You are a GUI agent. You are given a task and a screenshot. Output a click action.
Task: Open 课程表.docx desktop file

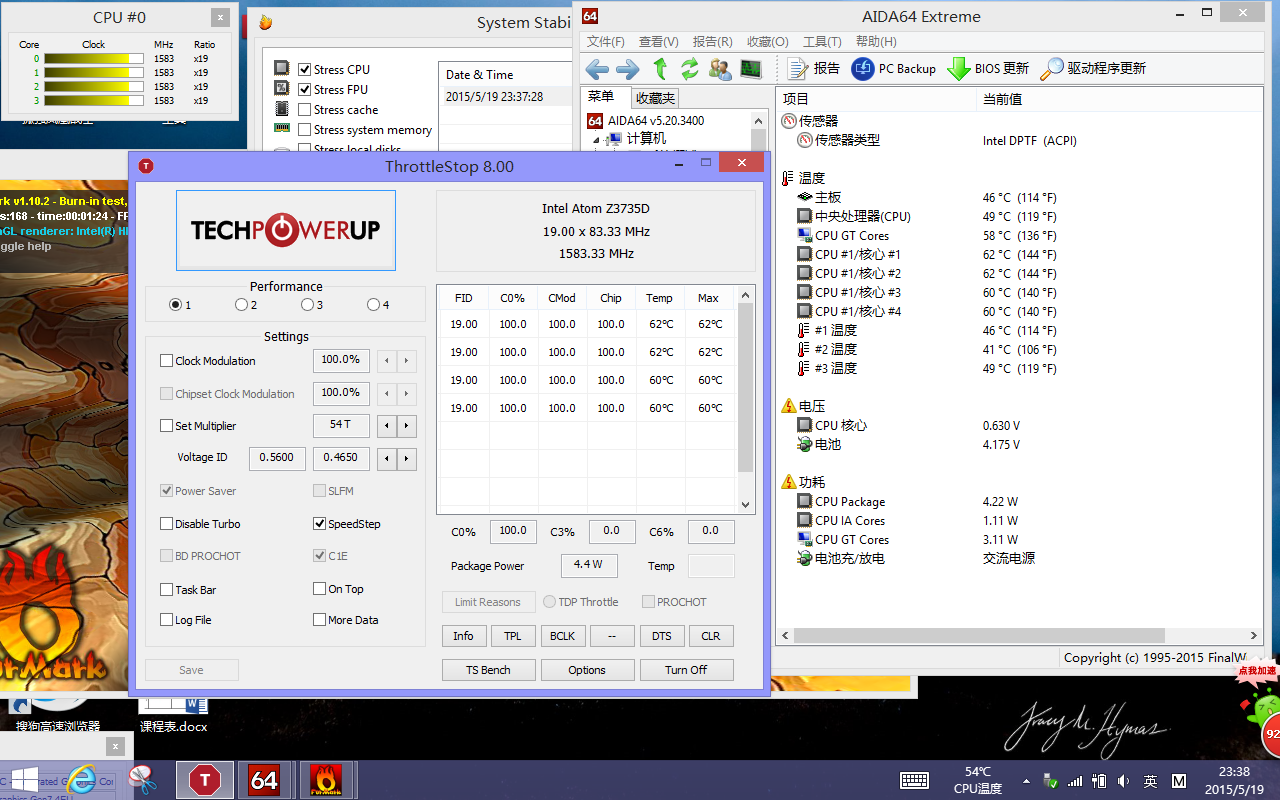[x=173, y=716]
